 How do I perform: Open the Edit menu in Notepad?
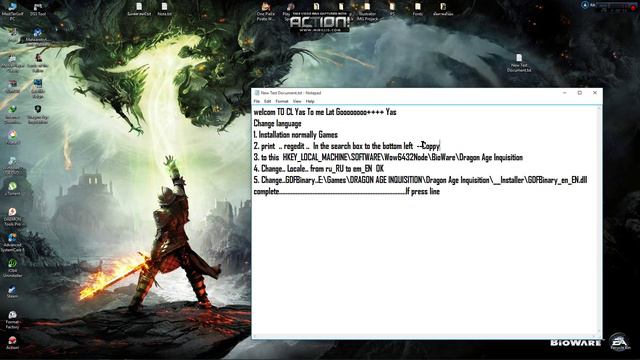267,101
